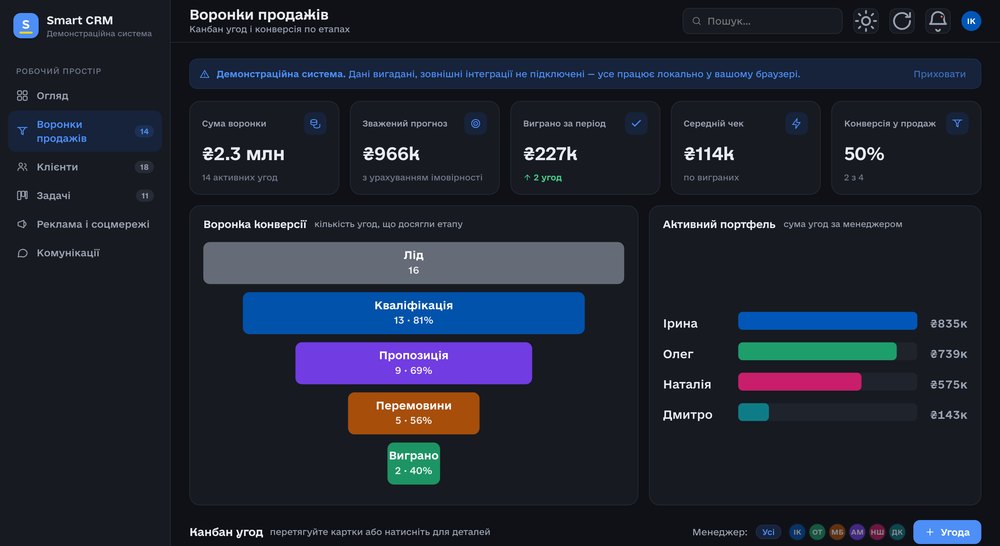1000x546 pixels.
Task: Click the ₴835k amount for Ірина
Action: pyautogui.click(x=948, y=324)
